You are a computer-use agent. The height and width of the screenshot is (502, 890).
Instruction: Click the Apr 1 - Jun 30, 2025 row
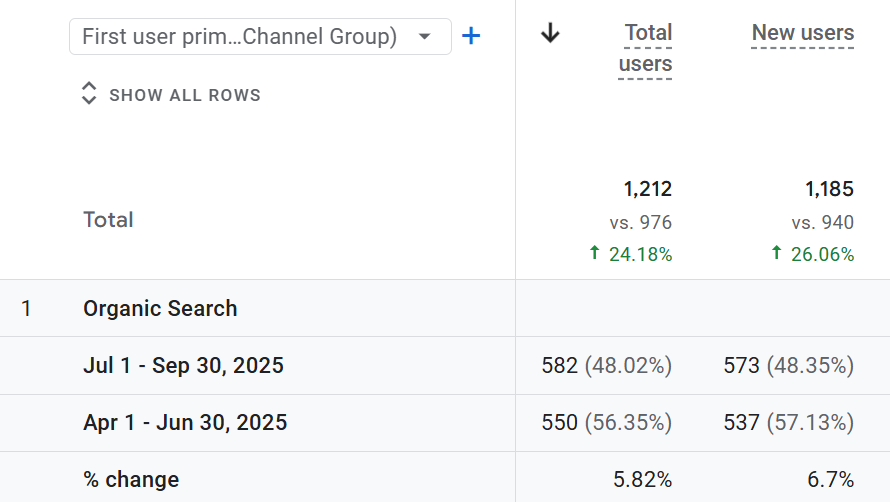tap(185, 423)
